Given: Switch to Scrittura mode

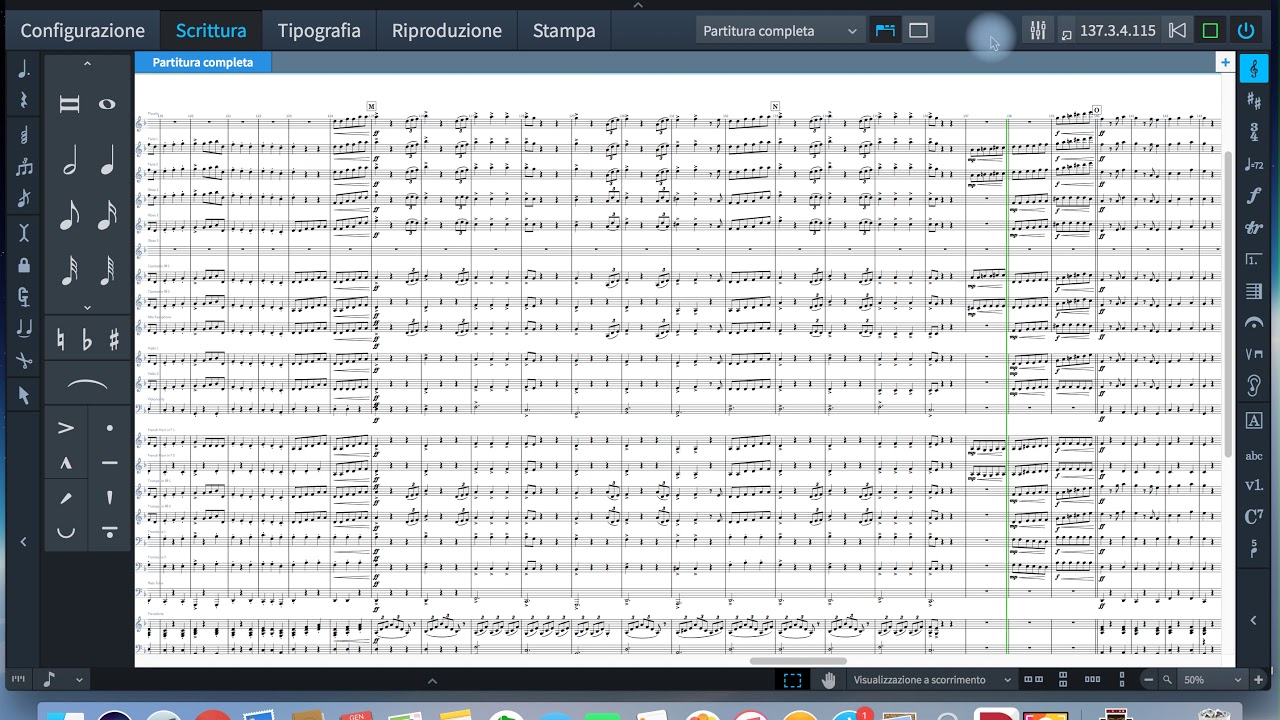Looking at the screenshot, I should pos(211,31).
